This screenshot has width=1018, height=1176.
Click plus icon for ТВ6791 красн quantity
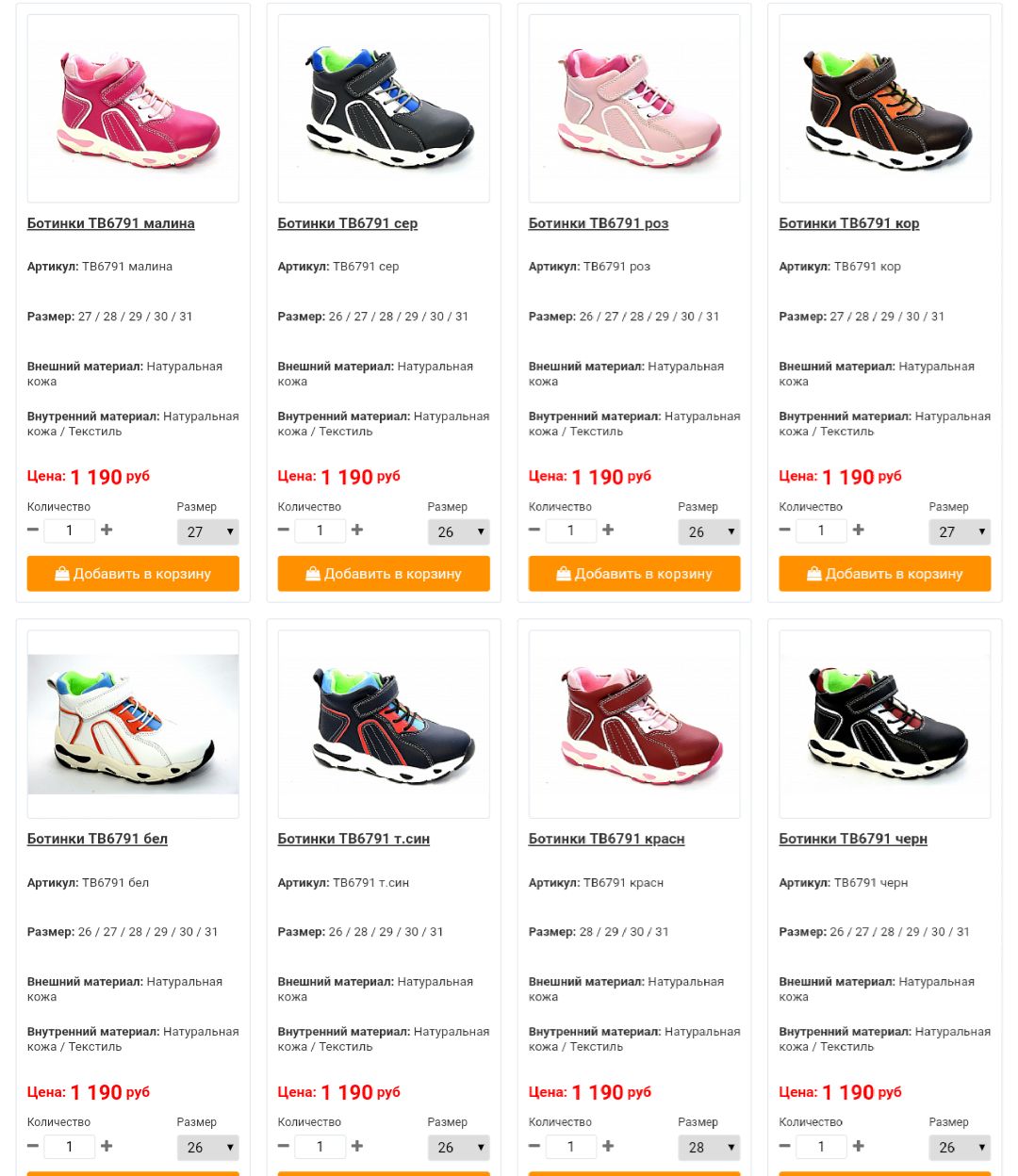[x=608, y=1146]
